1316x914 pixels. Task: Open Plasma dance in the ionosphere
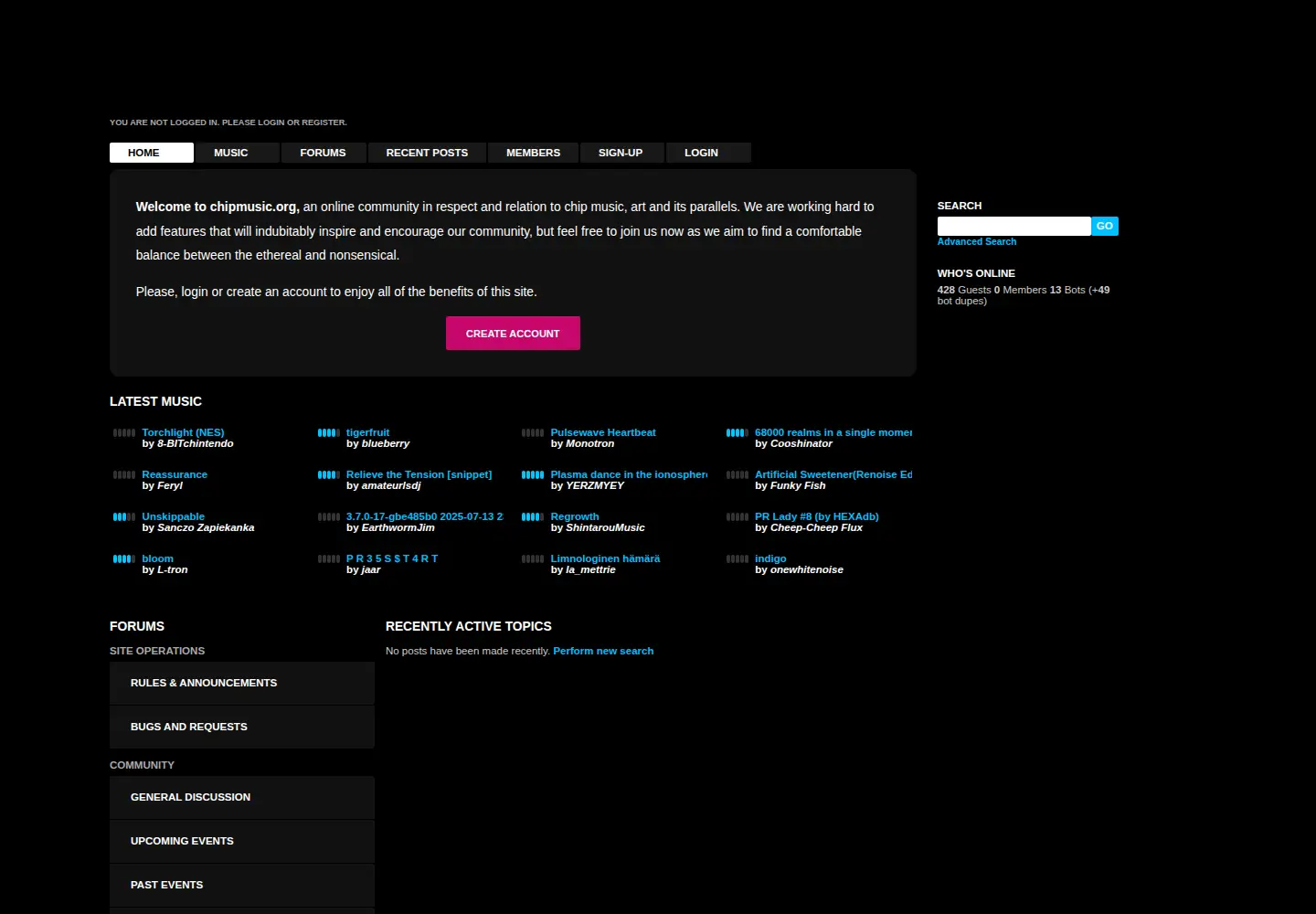coord(629,475)
